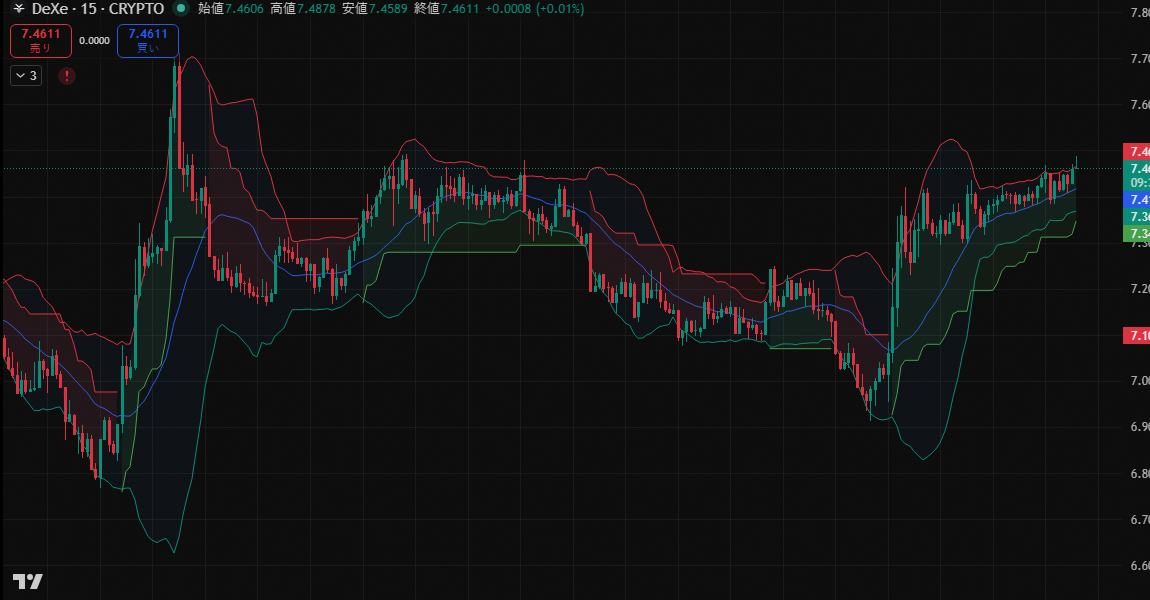The width and height of the screenshot is (1150, 600).
Task: Click the blue 7.4611 buy button
Action: tap(148, 40)
